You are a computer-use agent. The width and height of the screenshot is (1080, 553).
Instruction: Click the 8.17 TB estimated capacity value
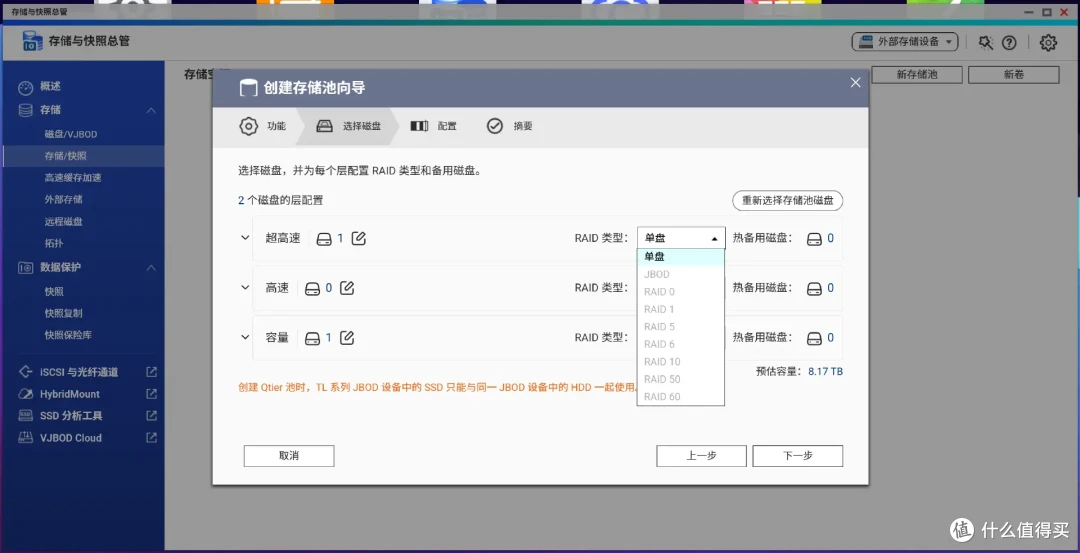pyautogui.click(x=825, y=371)
